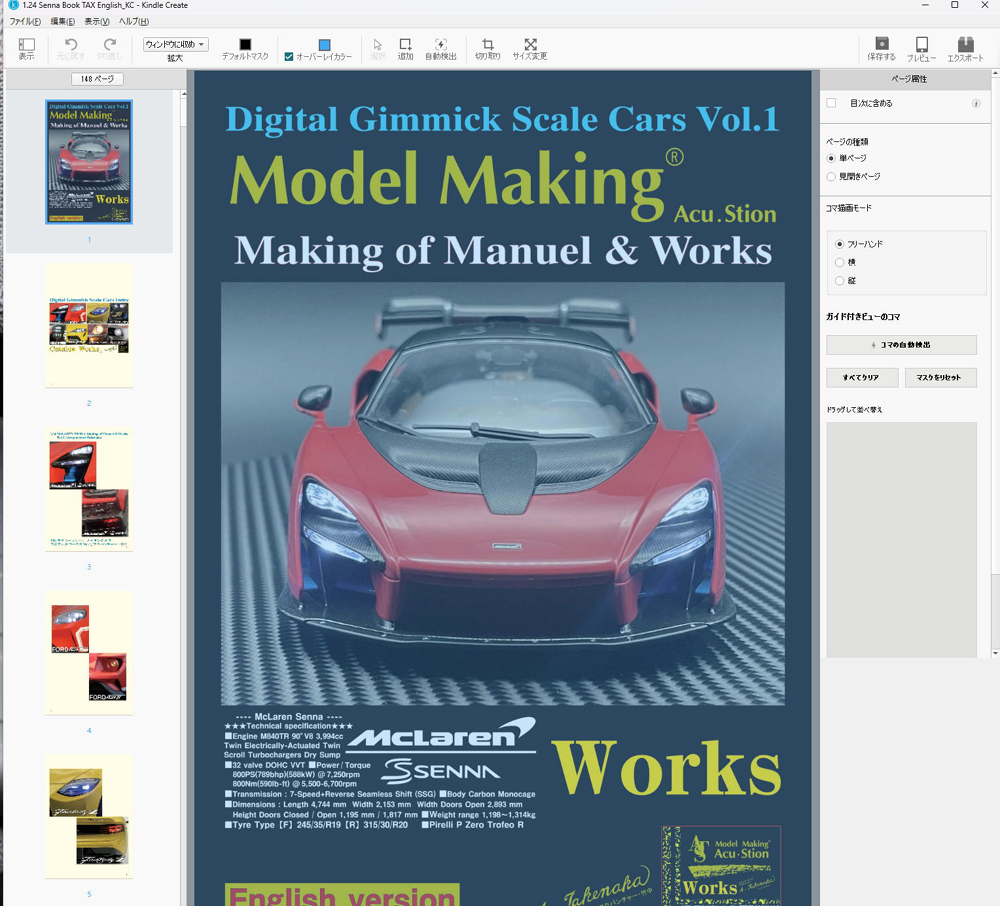This screenshot has height=906, width=1000.
Task: Click the マスクをリセット button
Action: 940,377
